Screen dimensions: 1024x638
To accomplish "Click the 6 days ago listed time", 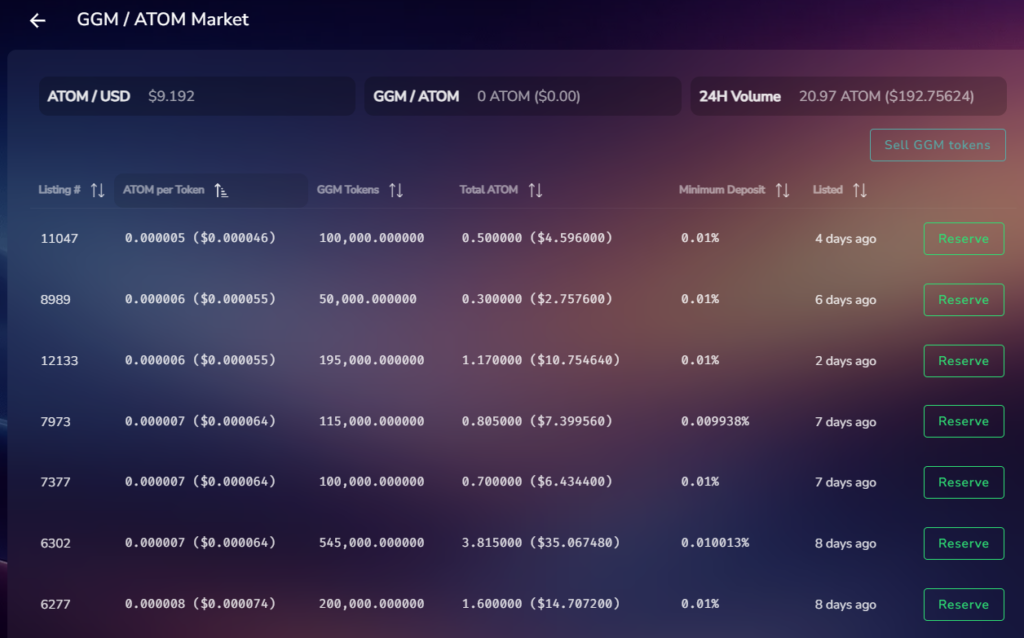I will tap(846, 300).
